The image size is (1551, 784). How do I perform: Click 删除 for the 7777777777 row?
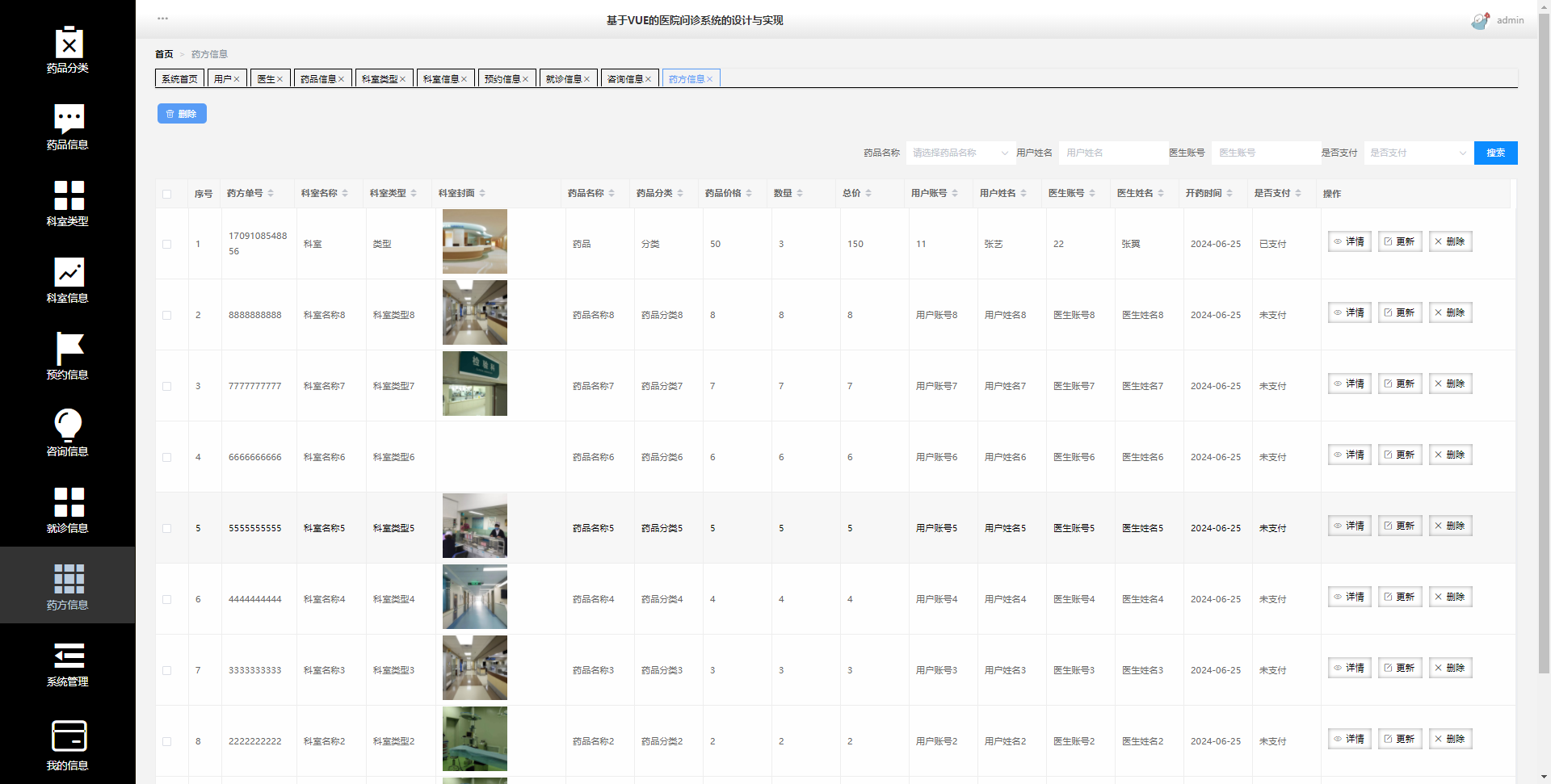click(x=1450, y=384)
